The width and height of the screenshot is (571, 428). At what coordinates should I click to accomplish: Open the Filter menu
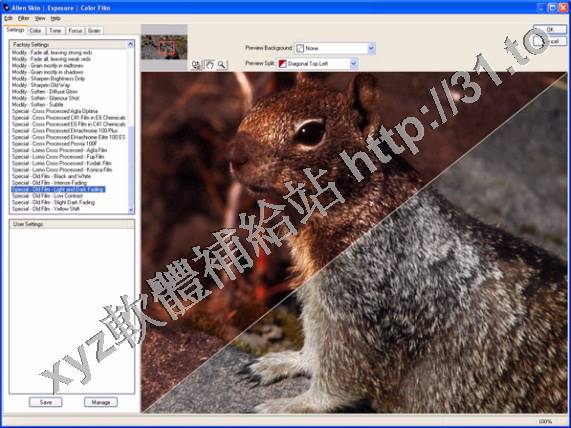24,18
